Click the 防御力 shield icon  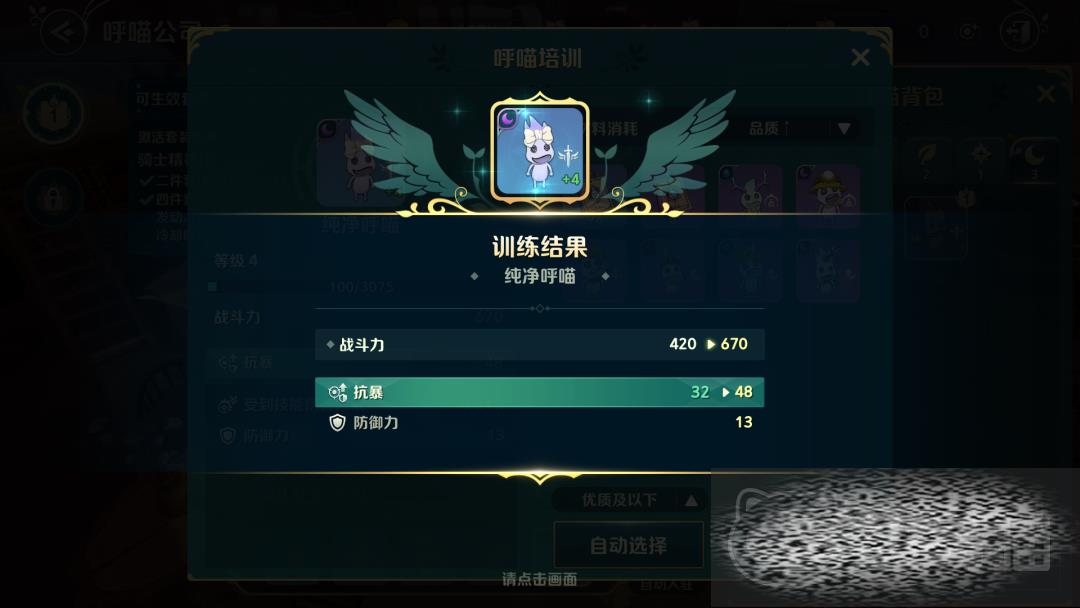click(x=337, y=423)
